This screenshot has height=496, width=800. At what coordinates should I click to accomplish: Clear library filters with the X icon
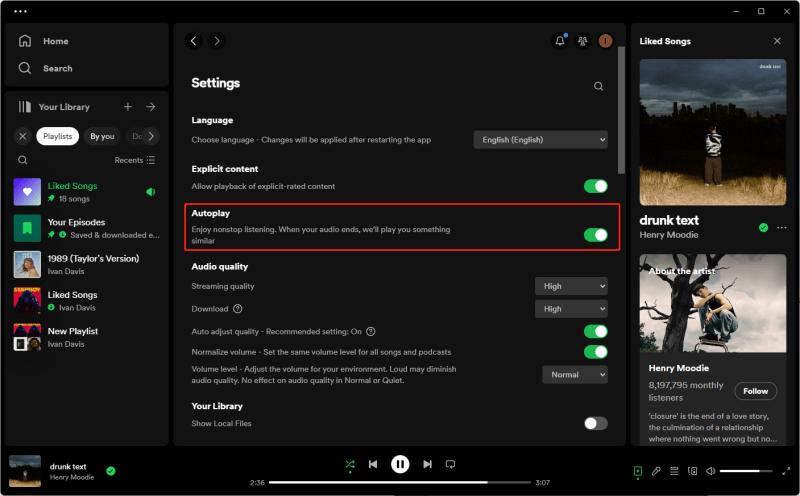[x=22, y=136]
